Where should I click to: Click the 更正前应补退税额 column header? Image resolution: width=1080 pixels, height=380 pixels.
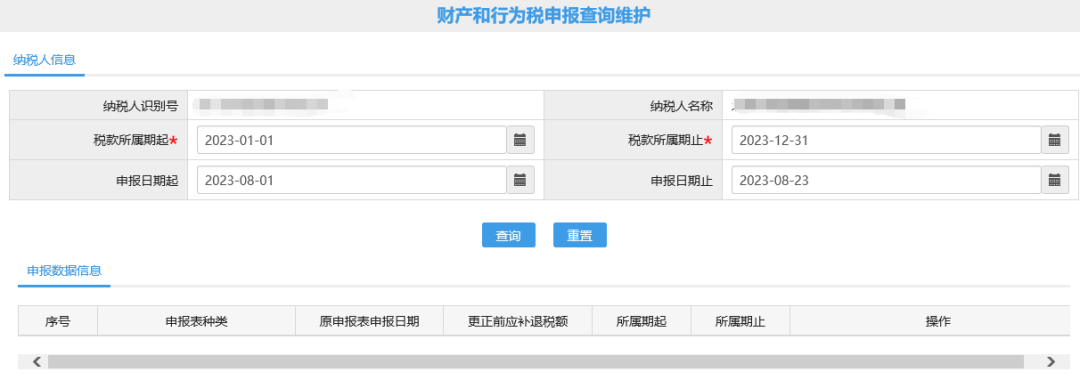[x=518, y=321]
